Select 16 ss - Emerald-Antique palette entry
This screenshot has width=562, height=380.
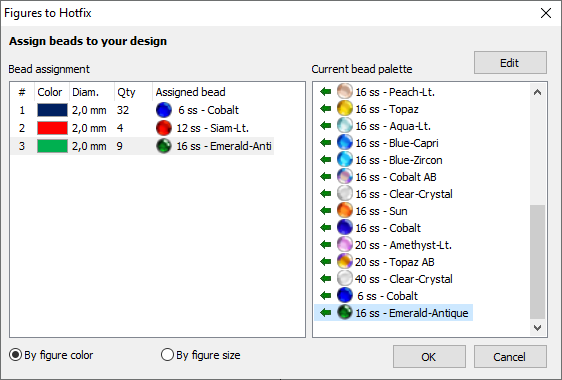pos(412,313)
